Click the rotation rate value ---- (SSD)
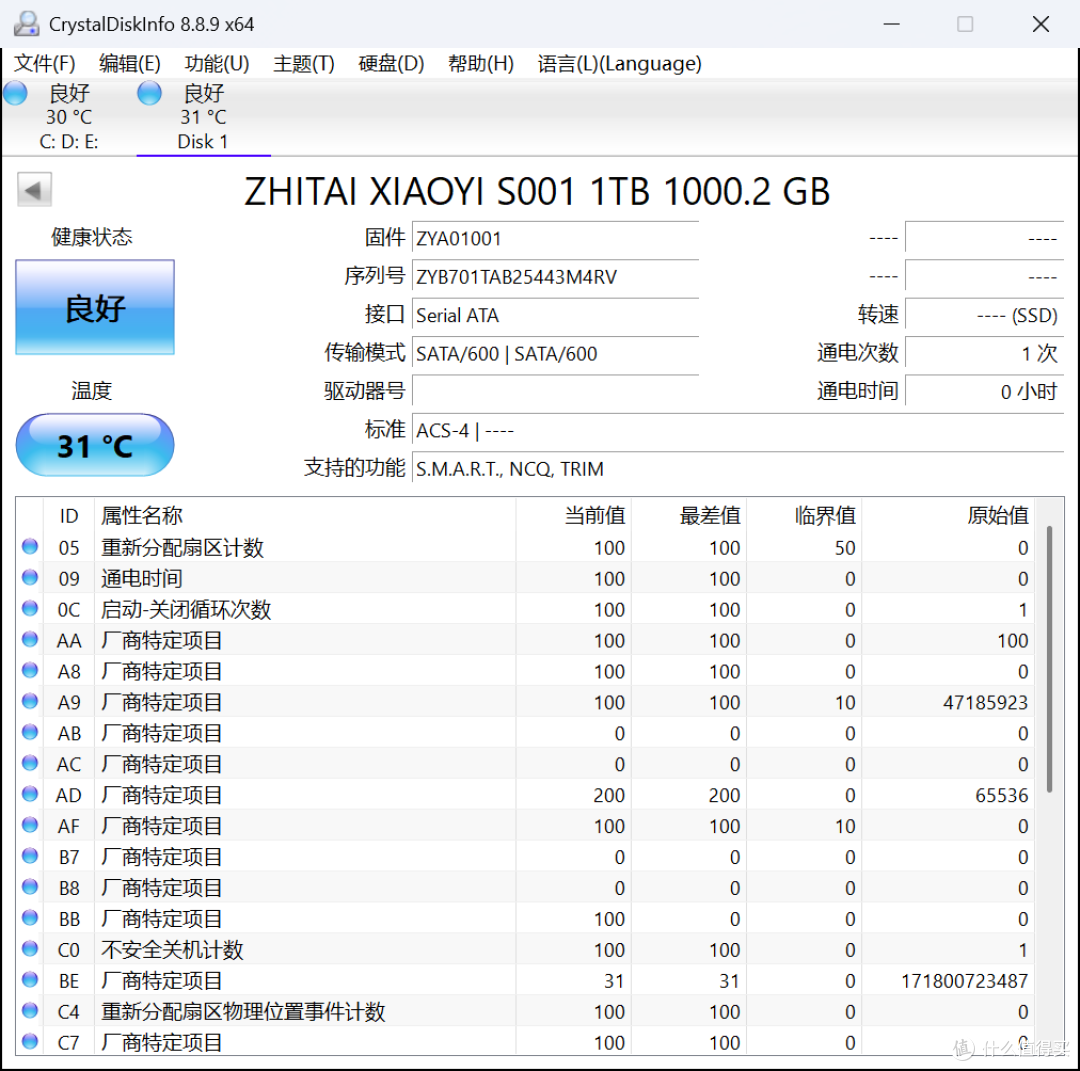The width and height of the screenshot is (1080, 1071). click(984, 315)
